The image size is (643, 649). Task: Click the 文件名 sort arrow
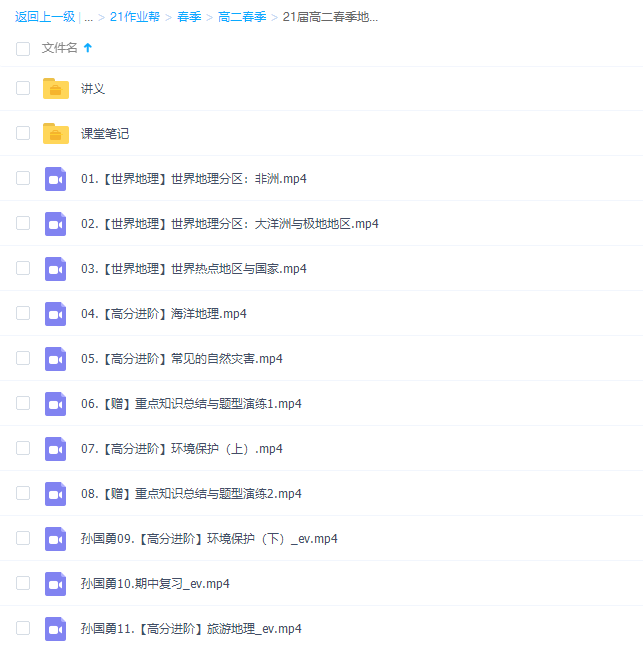coord(88,48)
